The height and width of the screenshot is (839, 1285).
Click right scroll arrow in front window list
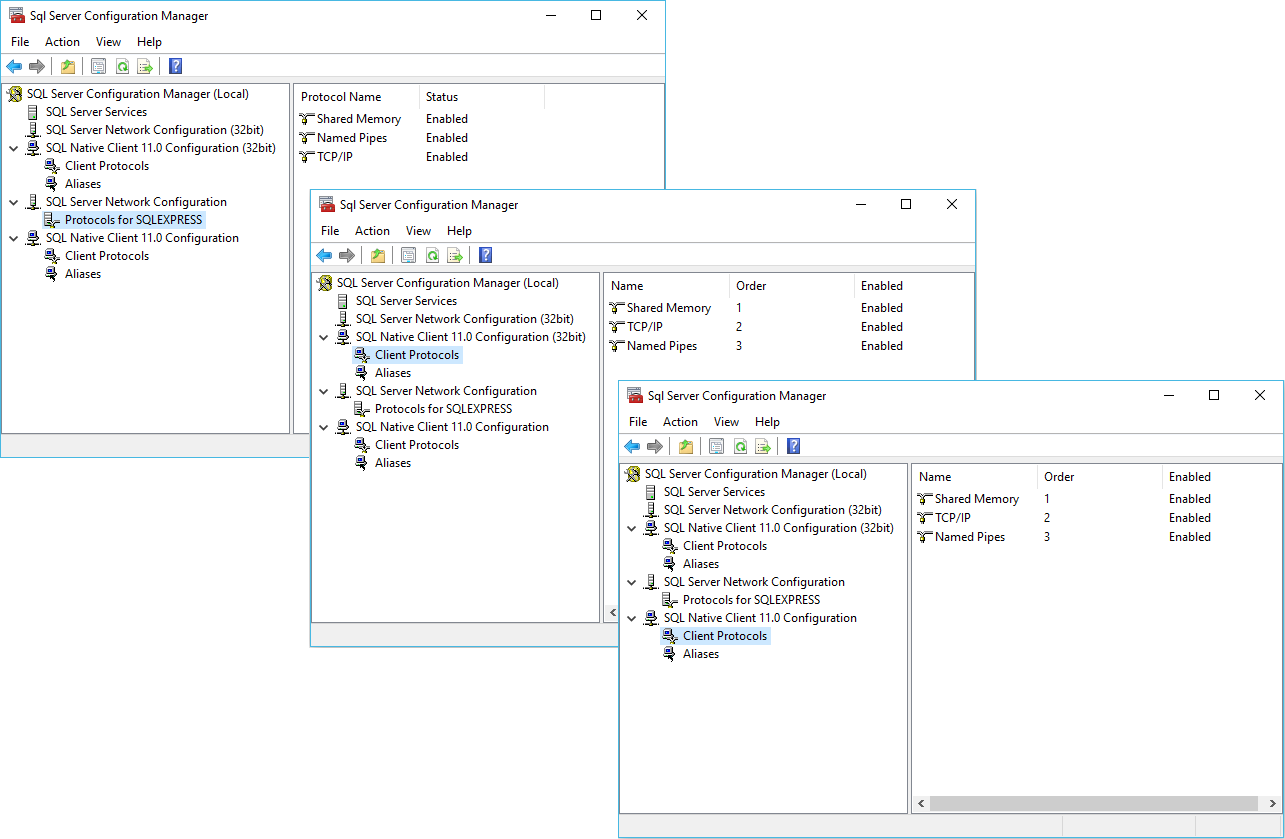(1270, 803)
